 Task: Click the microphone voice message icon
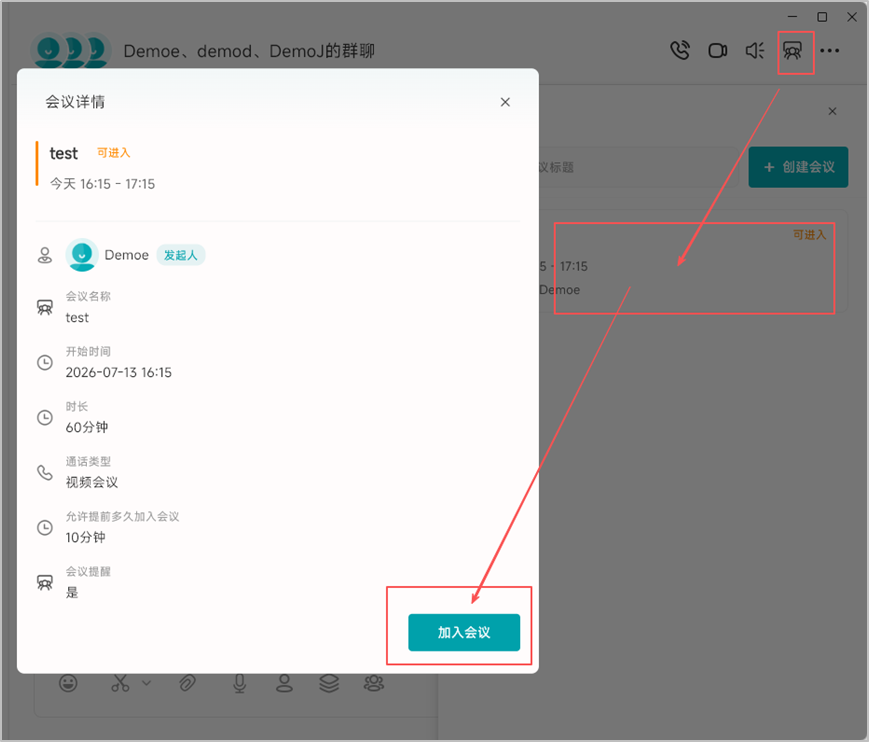click(239, 683)
